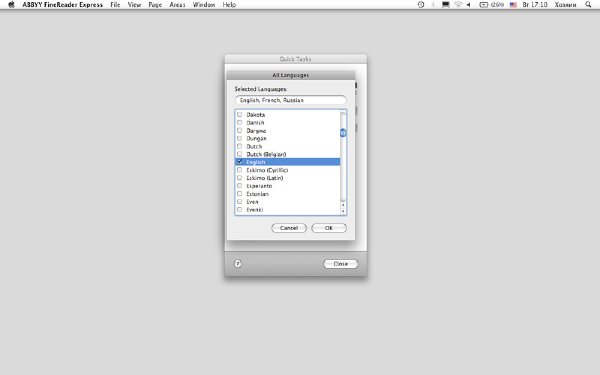Open the File menu

[115, 5]
